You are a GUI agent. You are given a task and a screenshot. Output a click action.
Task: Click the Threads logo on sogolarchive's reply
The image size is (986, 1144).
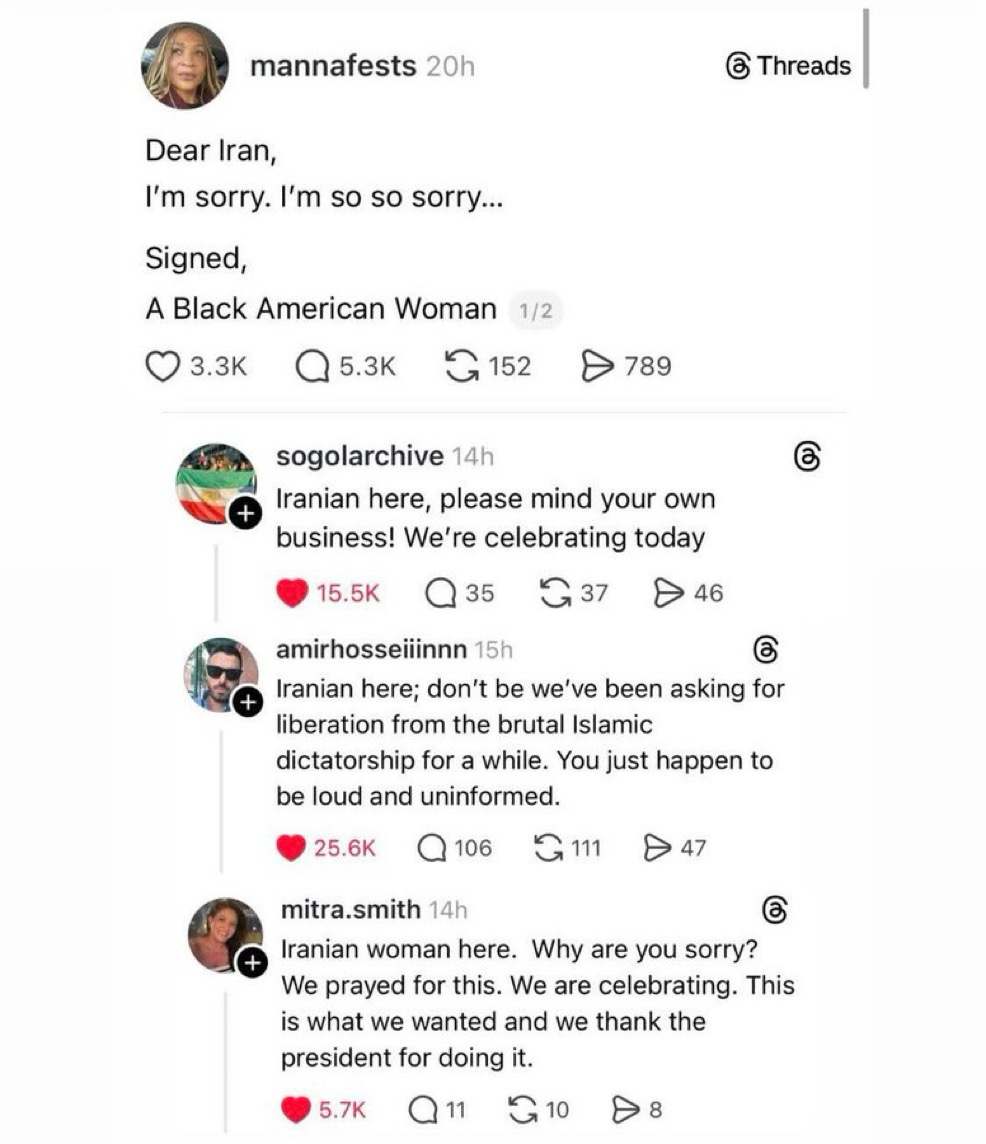click(806, 457)
